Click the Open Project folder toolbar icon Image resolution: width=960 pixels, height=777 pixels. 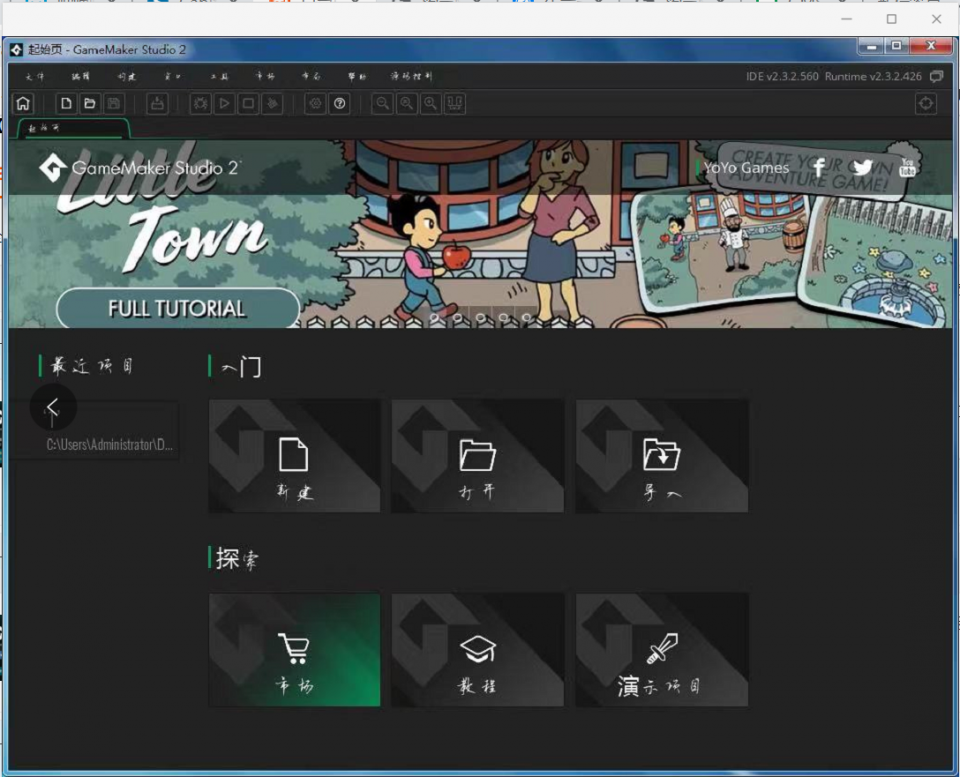pyautogui.click(x=90, y=103)
